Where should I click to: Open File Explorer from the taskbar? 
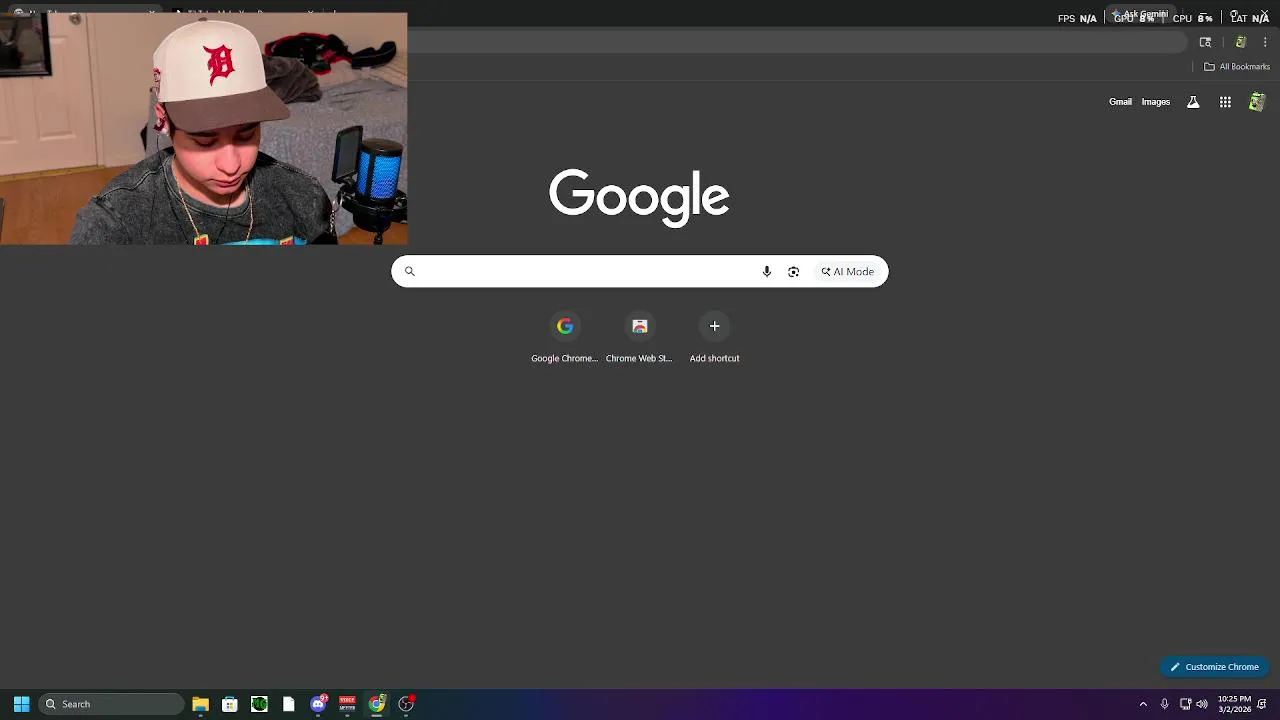[200, 704]
